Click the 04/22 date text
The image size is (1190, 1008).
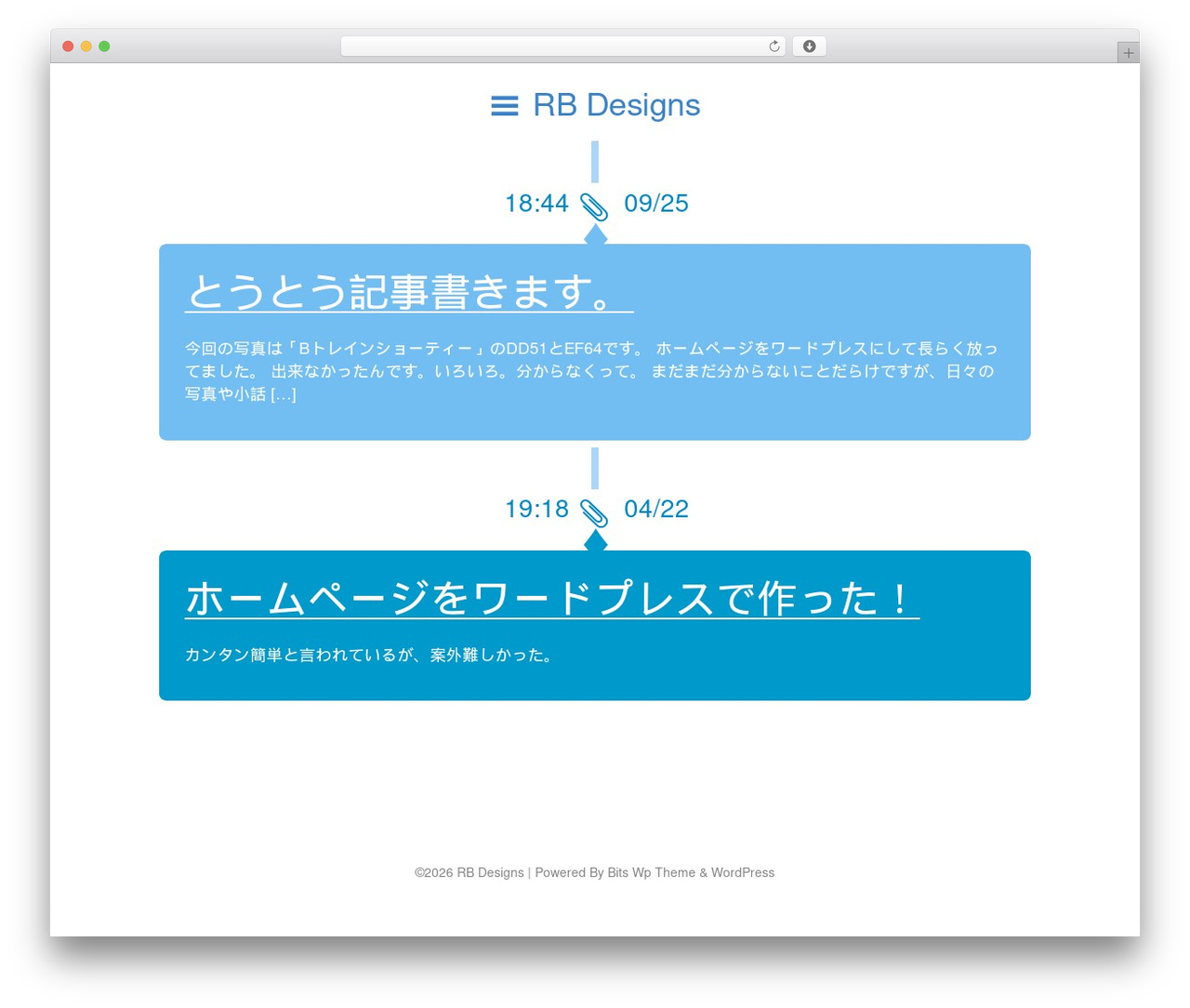click(x=656, y=510)
